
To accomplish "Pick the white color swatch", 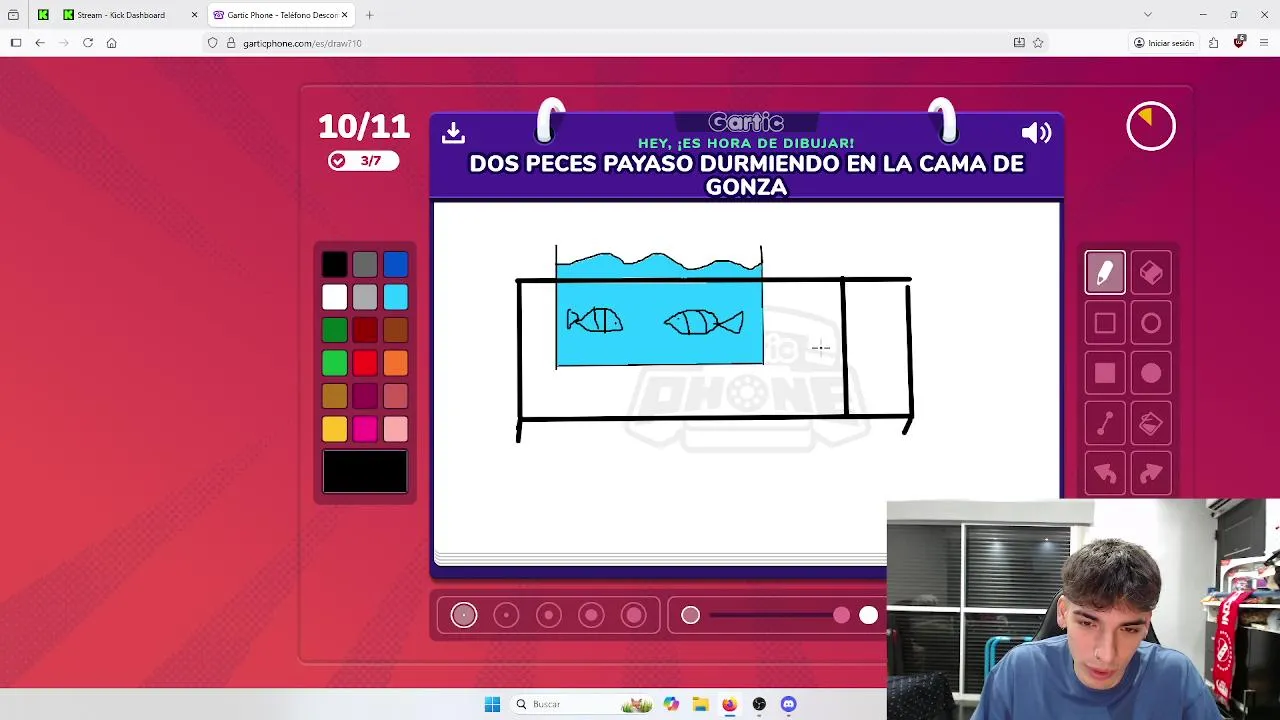I will 335,297.
